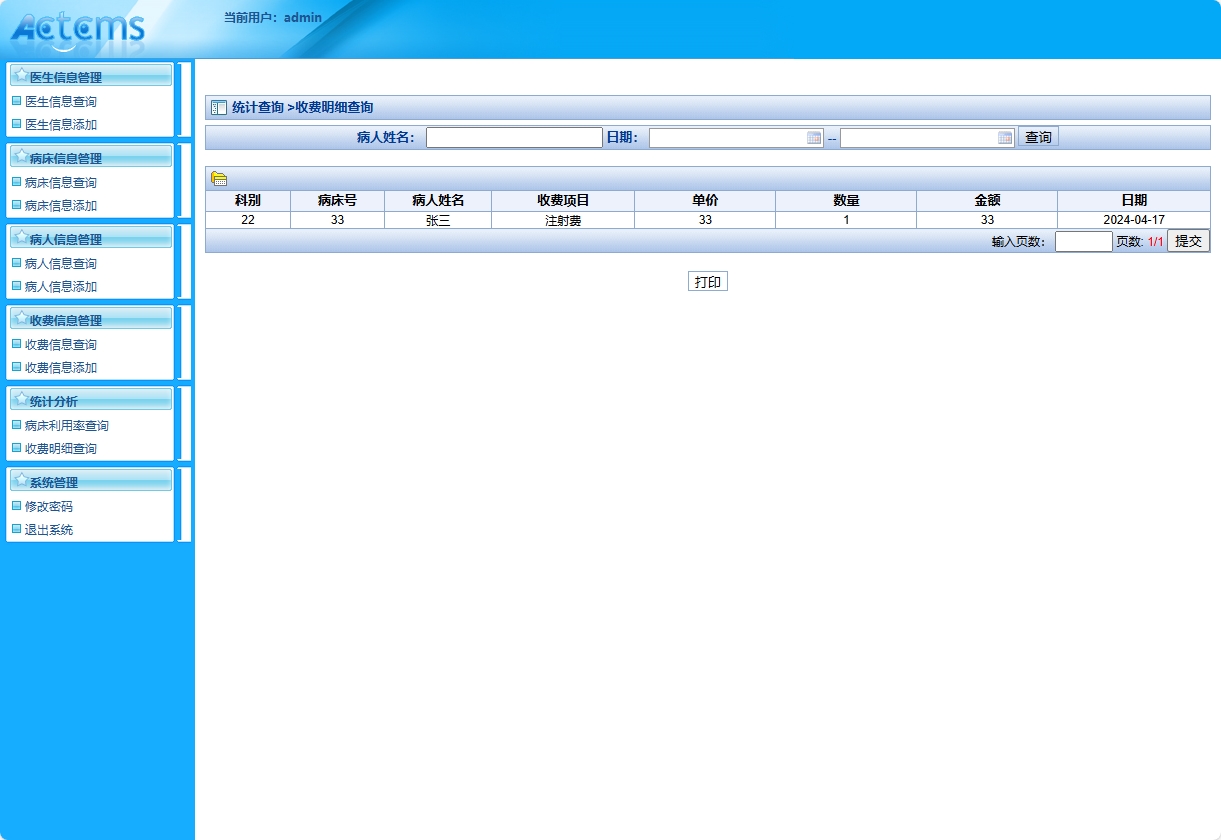The width and height of the screenshot is (1221, 840).
Task: Open 医生信息查询 page
Action: (61, 102)
